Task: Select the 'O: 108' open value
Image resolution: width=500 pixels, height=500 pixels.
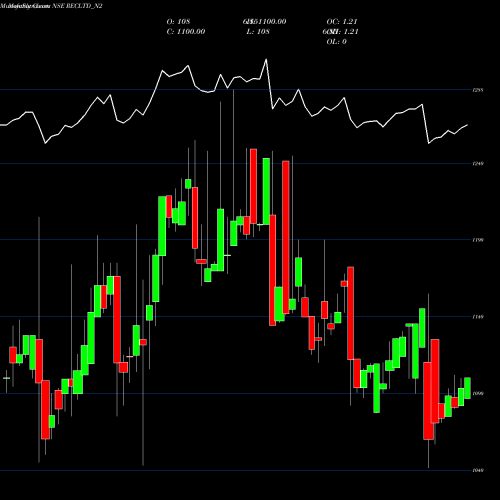Action: [x=178, y=22]
